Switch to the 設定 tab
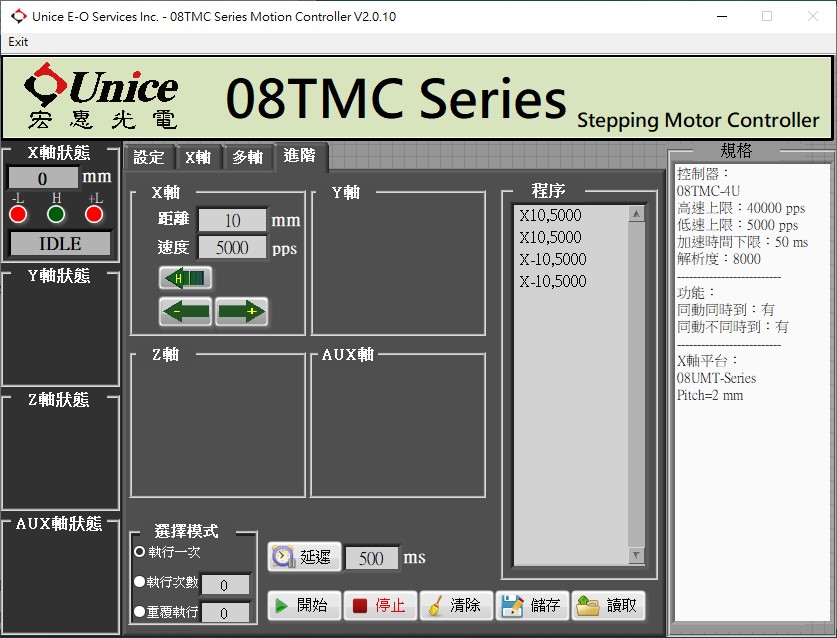The height and width of the screenshot is (638, 837). tap(149, 157)
